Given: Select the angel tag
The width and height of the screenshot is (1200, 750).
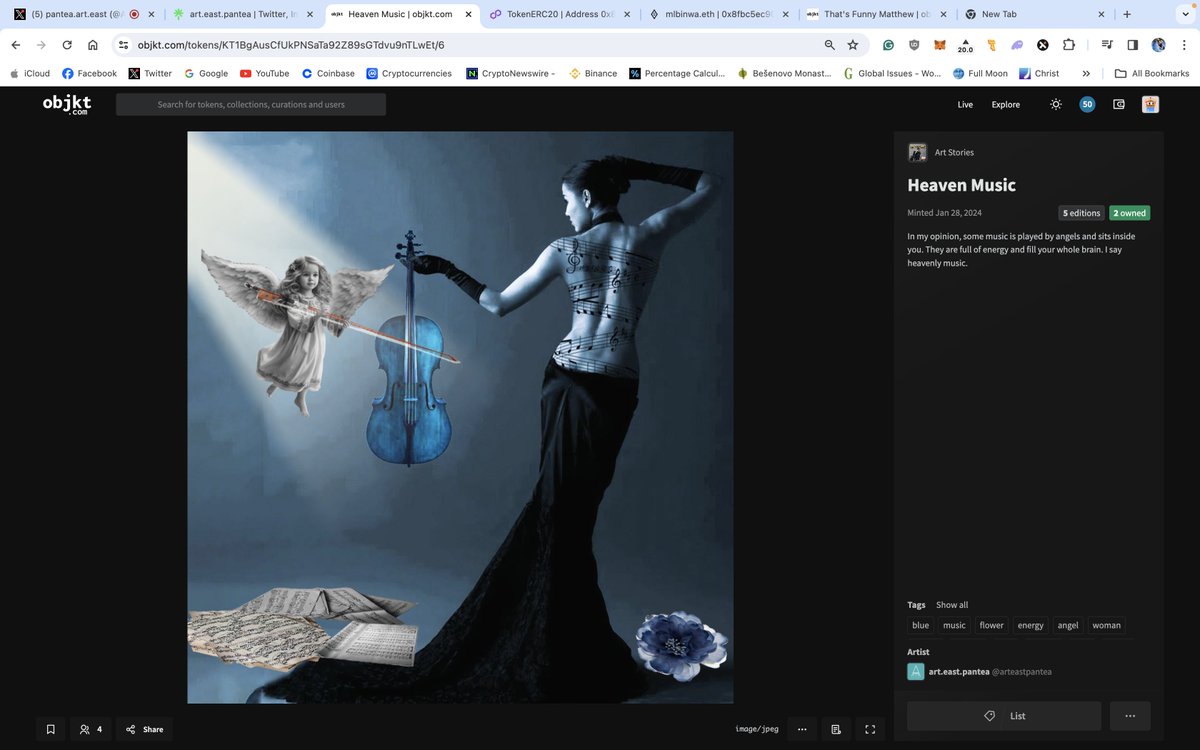Looking at the screenshot, I should click(1068, 625).
